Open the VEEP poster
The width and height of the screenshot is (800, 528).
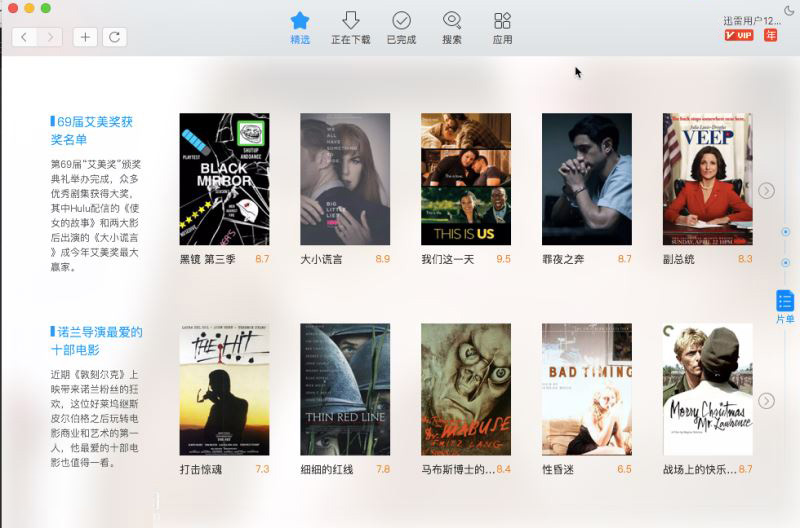coord(708,179)
